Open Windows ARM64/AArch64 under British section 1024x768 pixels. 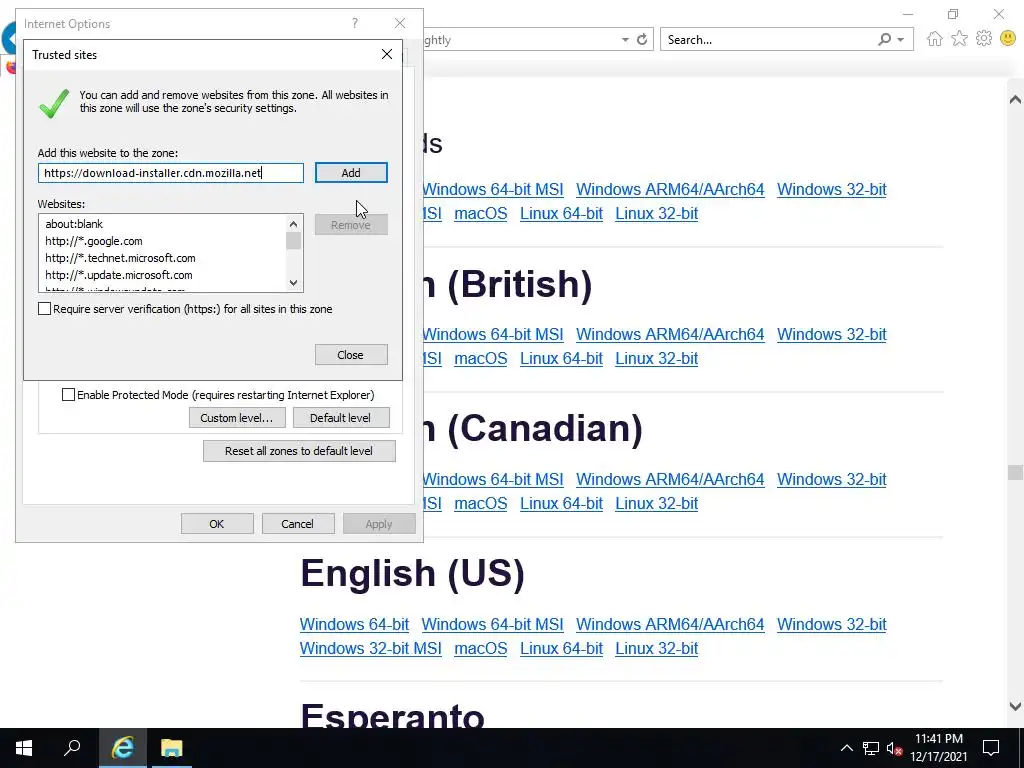[x=670, y=334]
